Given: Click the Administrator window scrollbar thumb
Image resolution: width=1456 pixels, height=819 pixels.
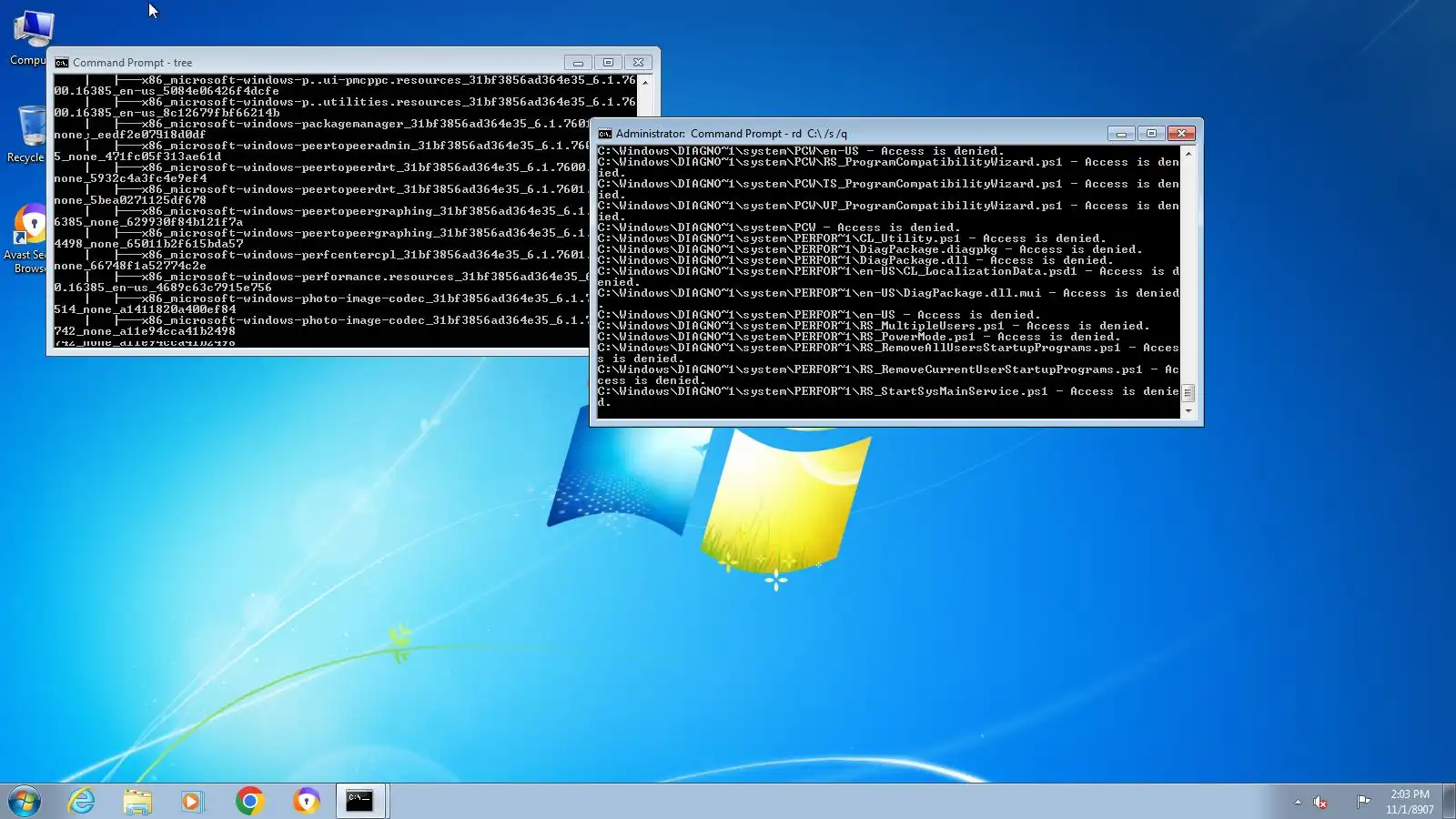Looking at the screenshot, I should [x=1188, y=393].
